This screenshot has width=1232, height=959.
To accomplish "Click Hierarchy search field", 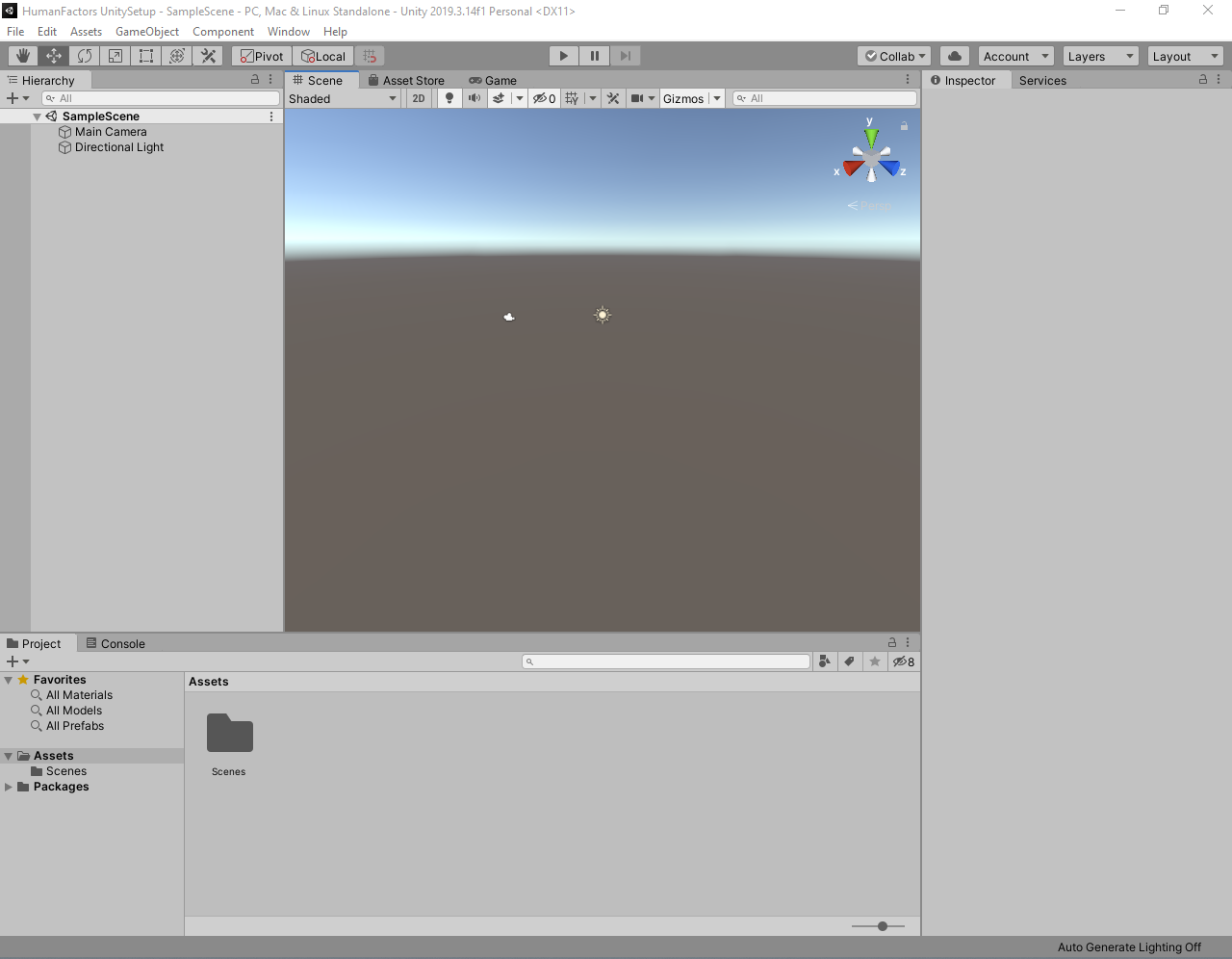I will point(161,98).
